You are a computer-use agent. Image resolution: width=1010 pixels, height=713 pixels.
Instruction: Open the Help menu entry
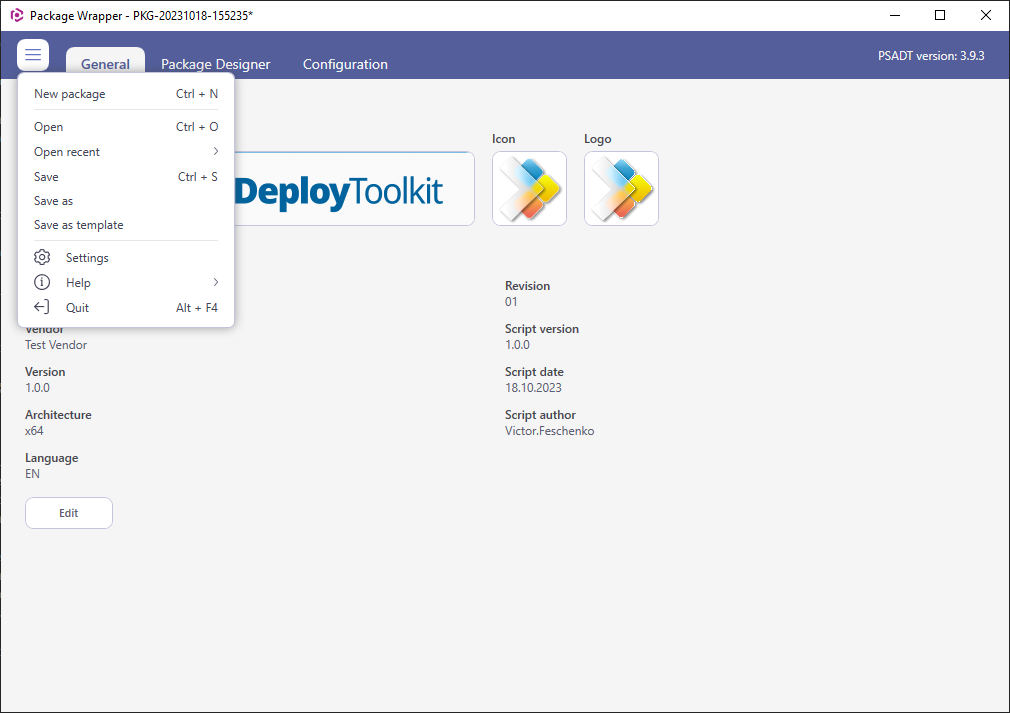(126, 283)
